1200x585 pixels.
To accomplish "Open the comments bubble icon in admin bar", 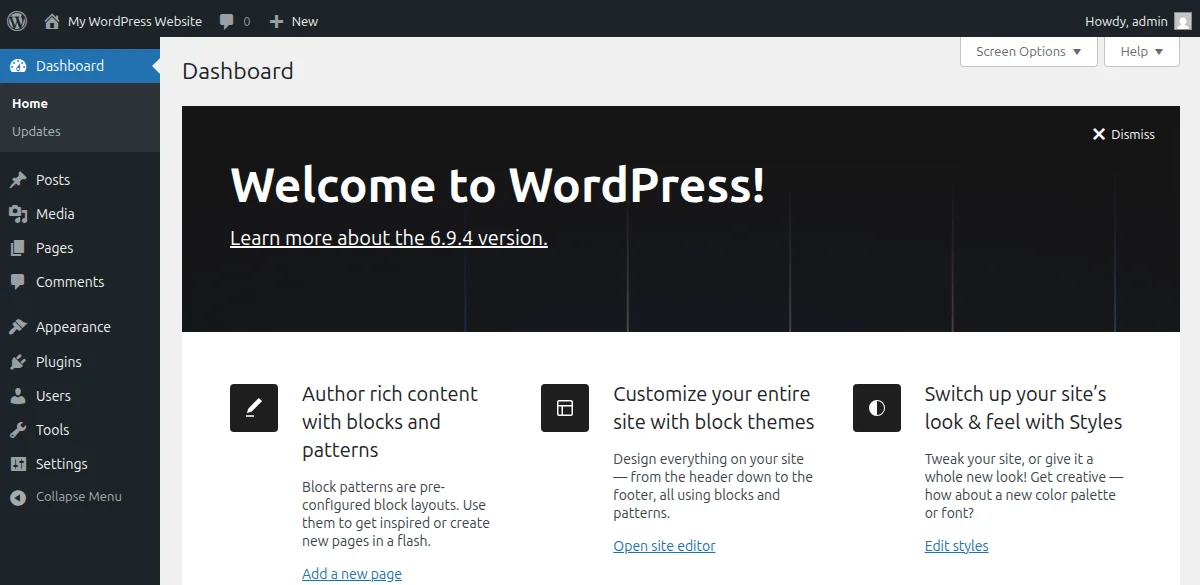I will pos(228,21).
